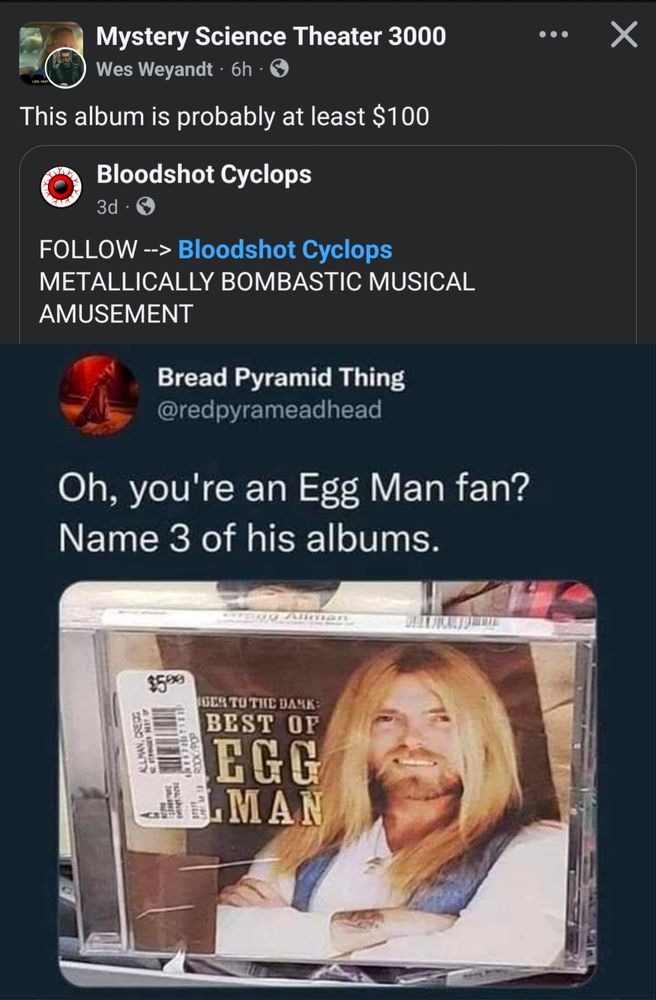Click the Bread Pyramid Thing display name
Screen dimensions: 656x1000
(x=281, y=377)
